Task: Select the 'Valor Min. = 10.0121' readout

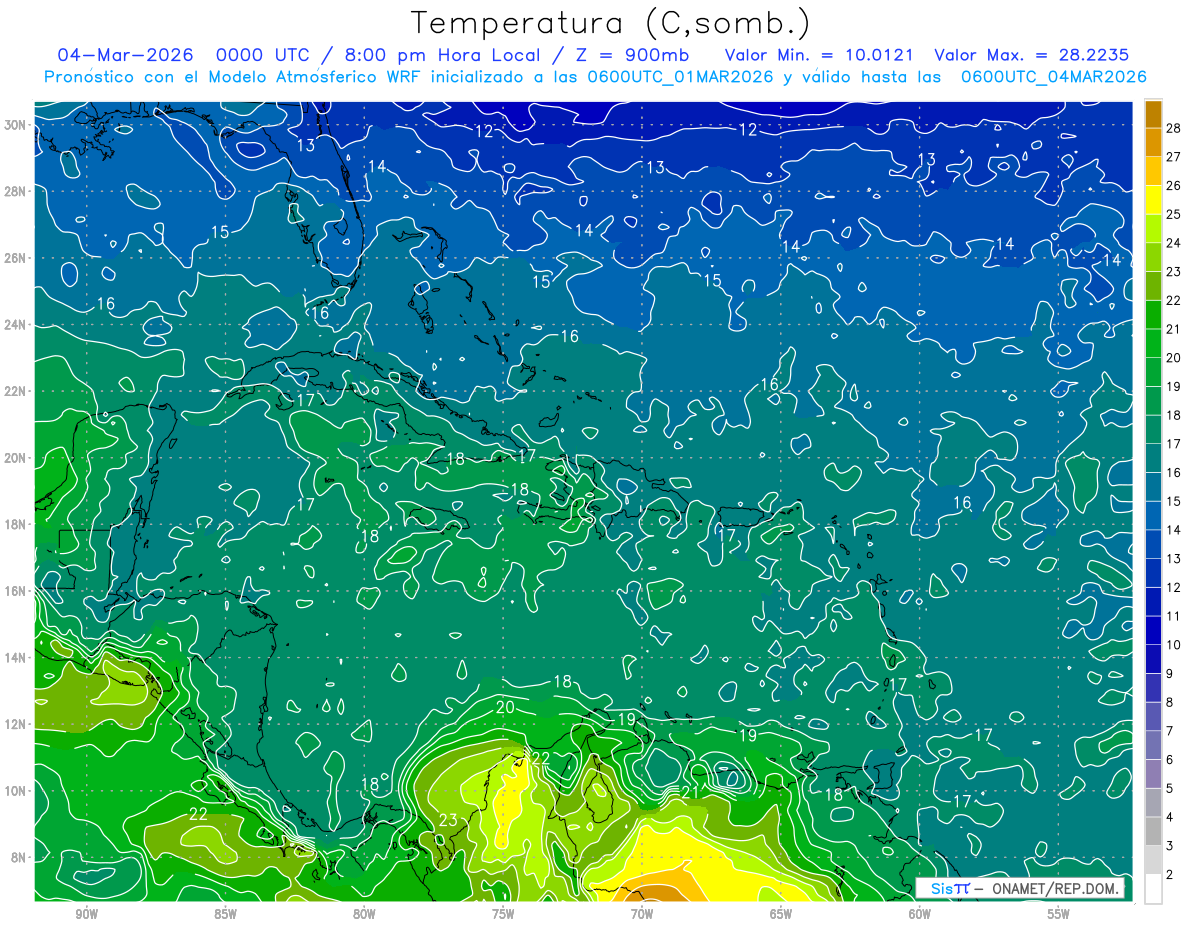Action: pos(818,55)
